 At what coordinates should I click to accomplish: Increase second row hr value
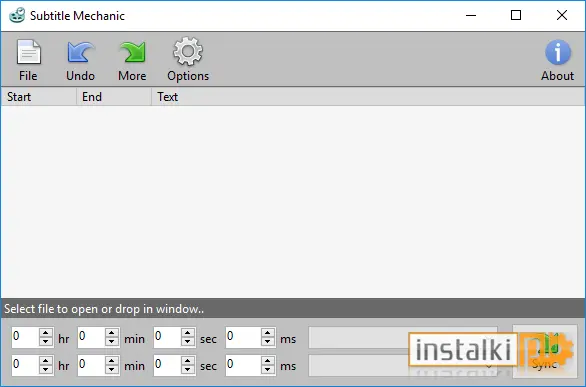tap(46, 360)
